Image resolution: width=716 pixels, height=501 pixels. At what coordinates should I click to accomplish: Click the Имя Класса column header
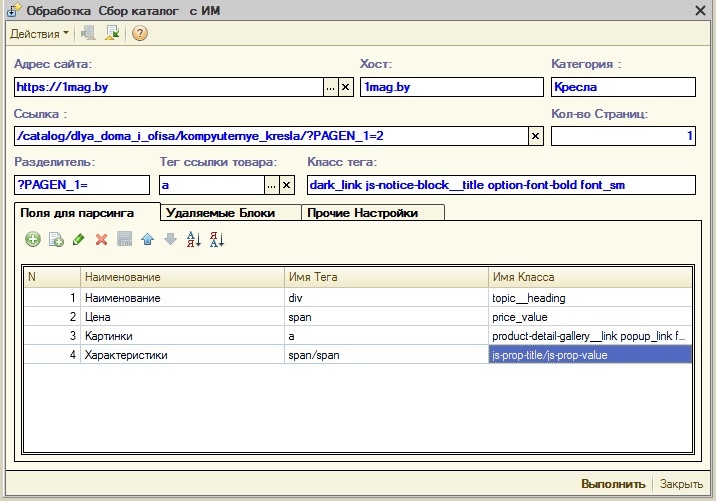(590, 277)
